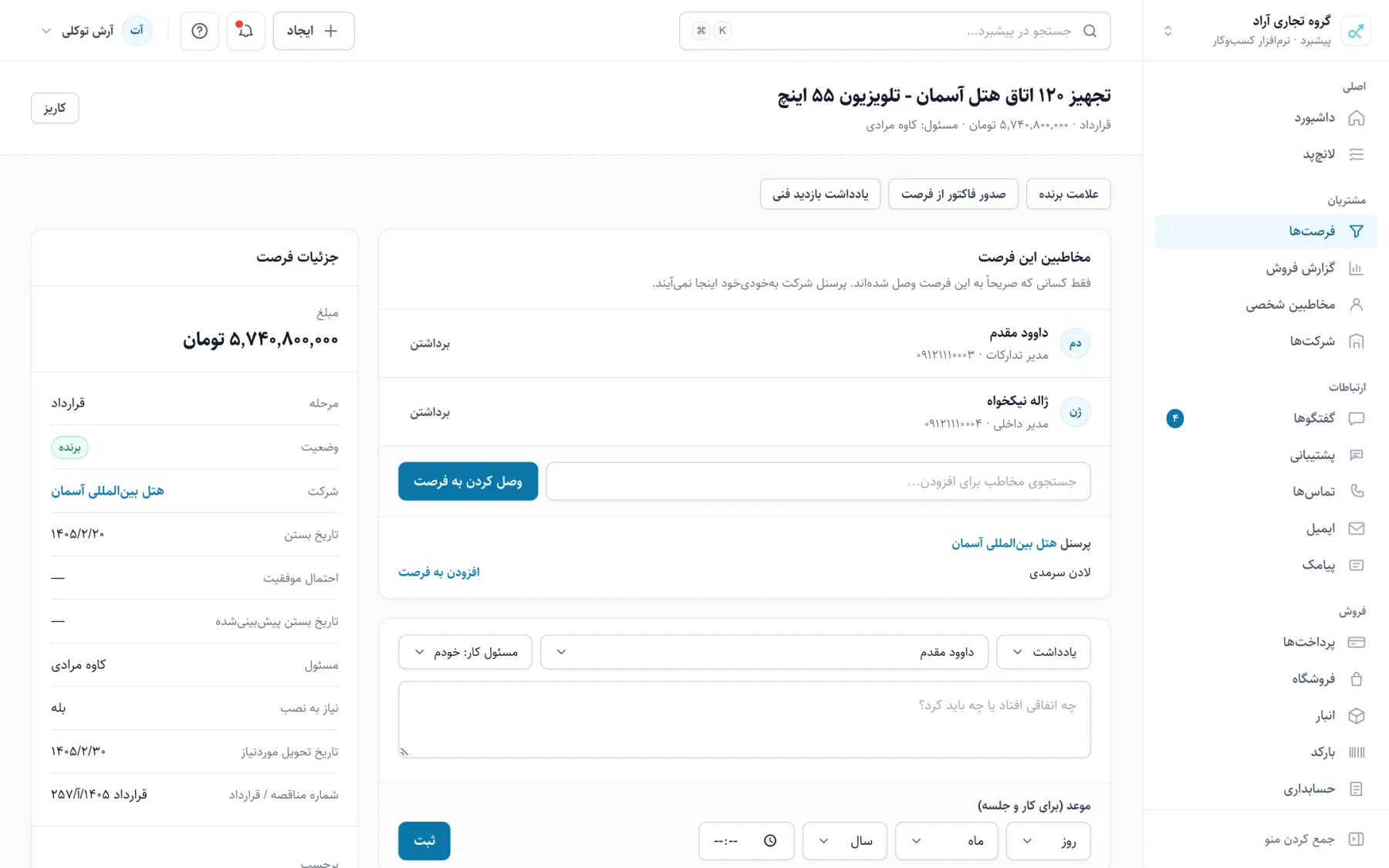This screenshot has width=1389, height=868.
Task: Click the clock icon in time field
Action: pyautogui.click(x=770, y=841)
